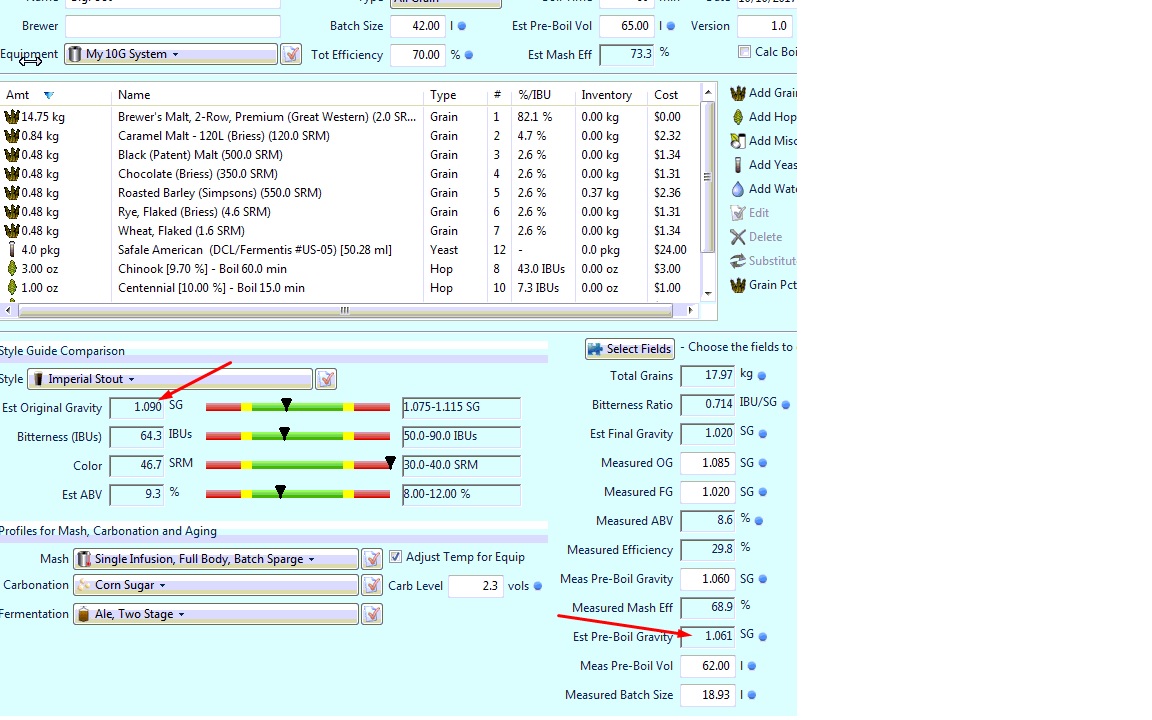Click the Est ABV range bar marker
Screen dimensions: 1152x720
click(280, 492)
